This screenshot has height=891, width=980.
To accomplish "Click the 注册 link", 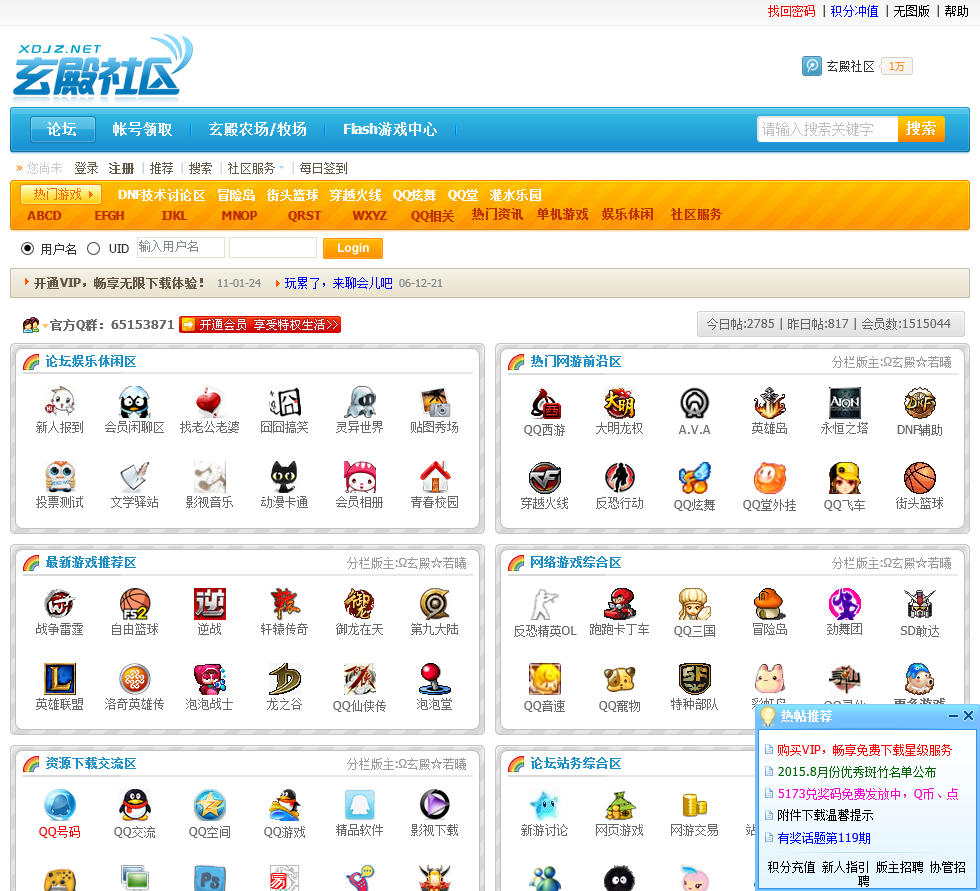I will tap(121, 168).
